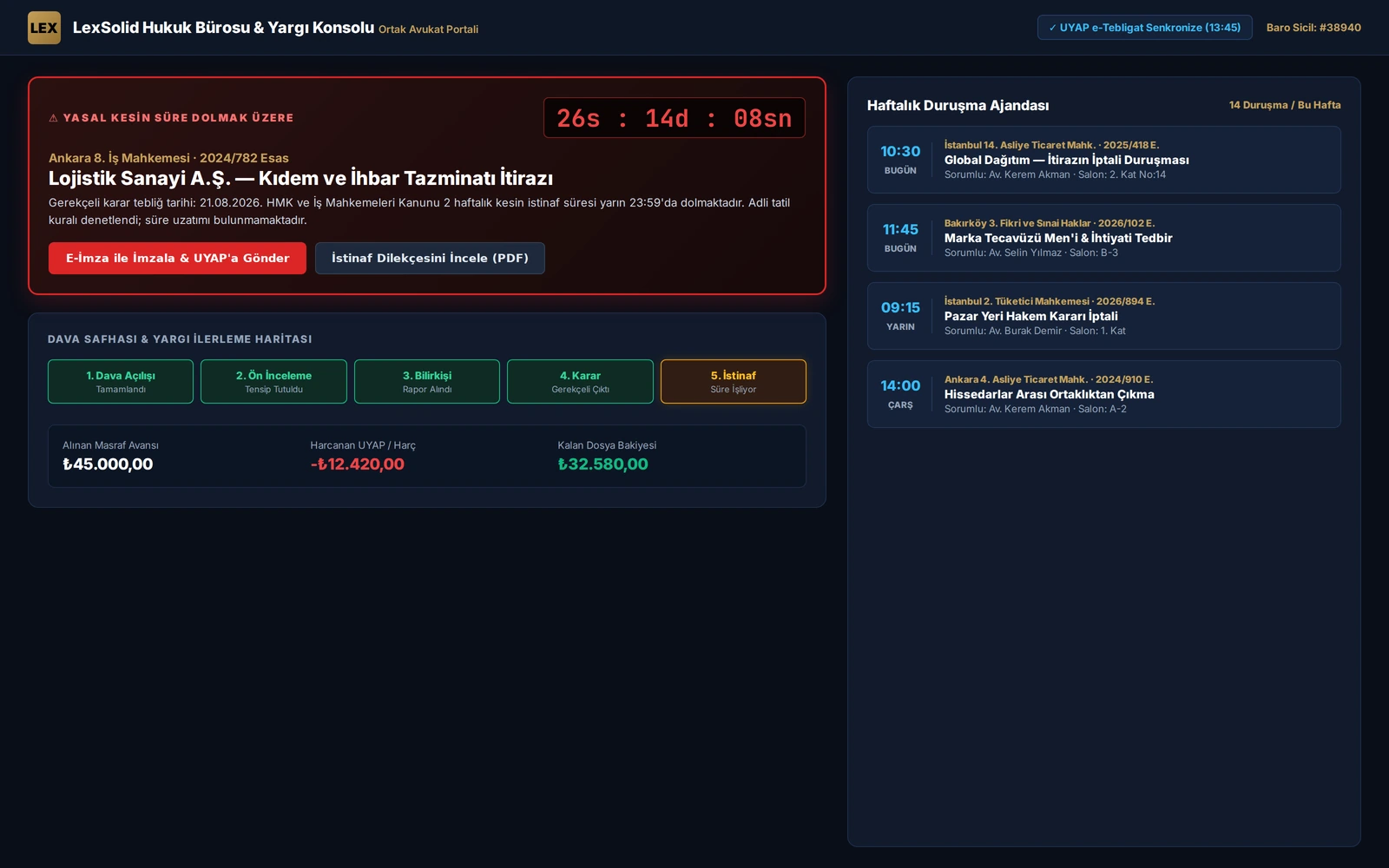This screenshot has width=1389, height=868.
Task: Select stage 1. Dava Açılışı
Action: point(121,382)
